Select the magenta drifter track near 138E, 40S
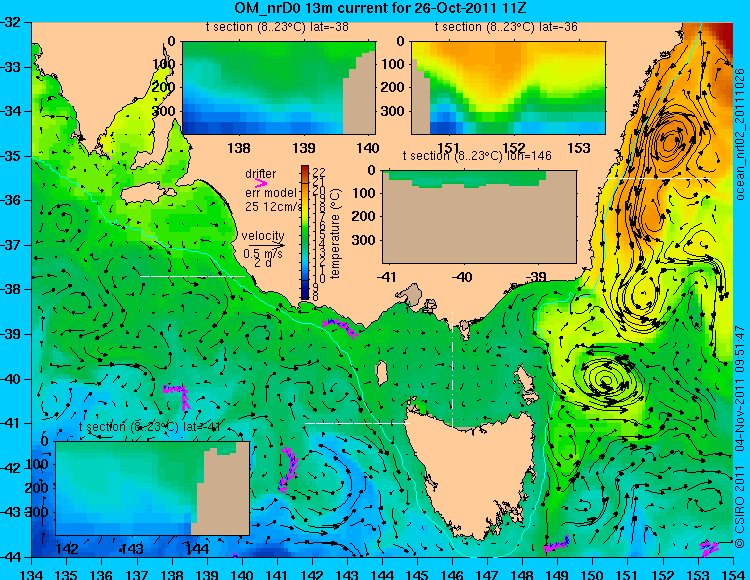Screen dimensions: 750x580 (x=176, y=397)
